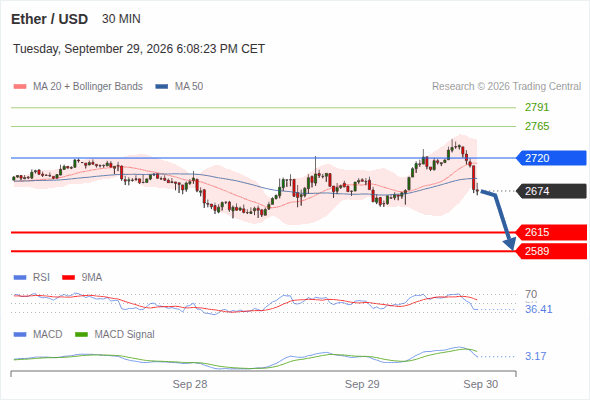Click the black 2674 current price tag
590x400 pixels.
click(x=551, y=191)
